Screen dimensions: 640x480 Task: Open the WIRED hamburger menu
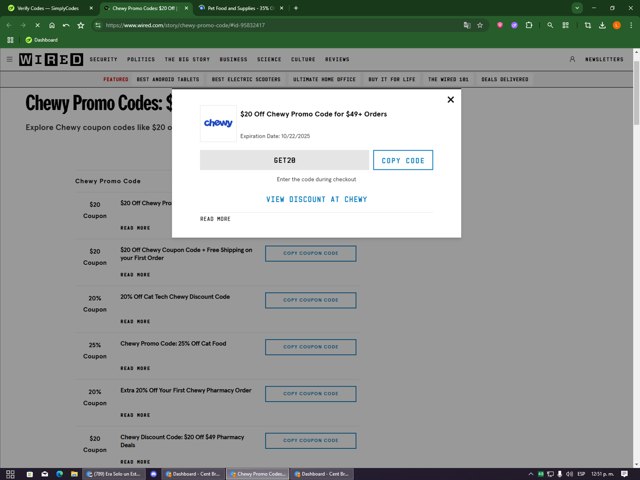tap(9, 59)
